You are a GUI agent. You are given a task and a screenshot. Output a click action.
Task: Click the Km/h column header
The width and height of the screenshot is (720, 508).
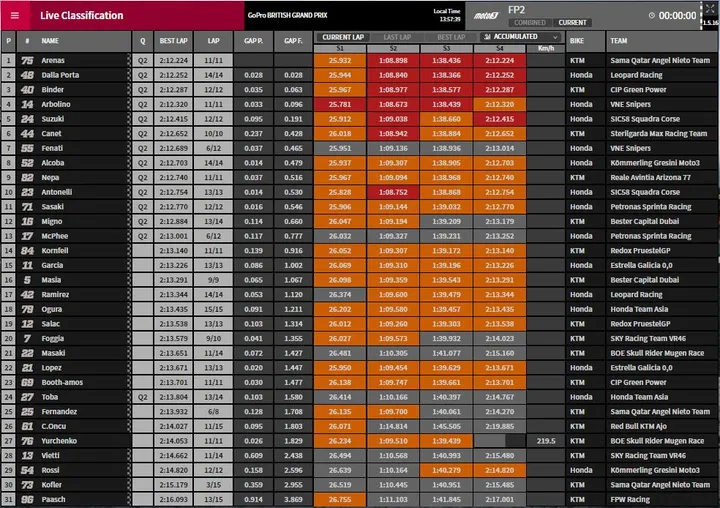click(x=546, y=48)
